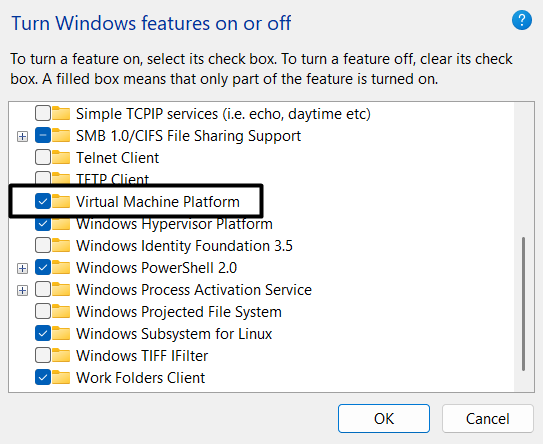The image size is (543, 444).
Task: Click the features list vertical scrollbar thumb
Action: [x=523, y=304]
